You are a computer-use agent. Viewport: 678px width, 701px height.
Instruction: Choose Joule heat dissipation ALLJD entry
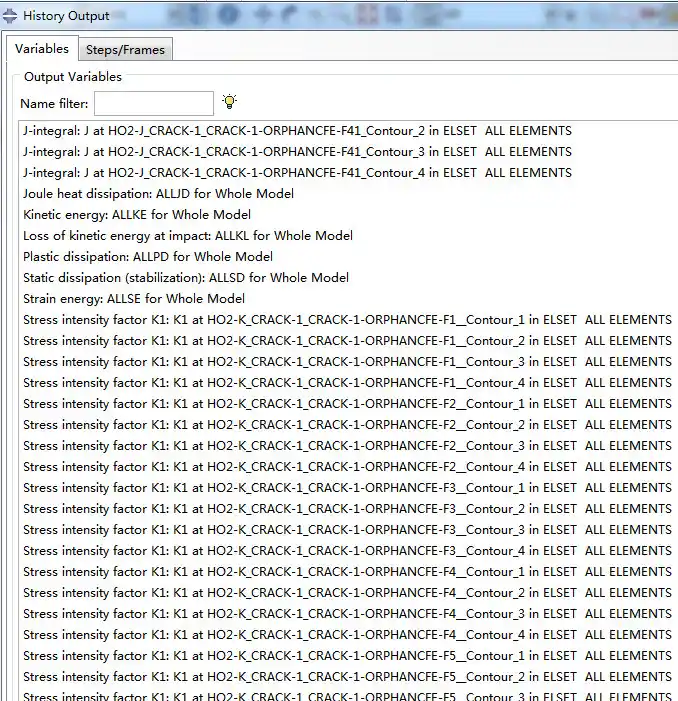(158, 194)
